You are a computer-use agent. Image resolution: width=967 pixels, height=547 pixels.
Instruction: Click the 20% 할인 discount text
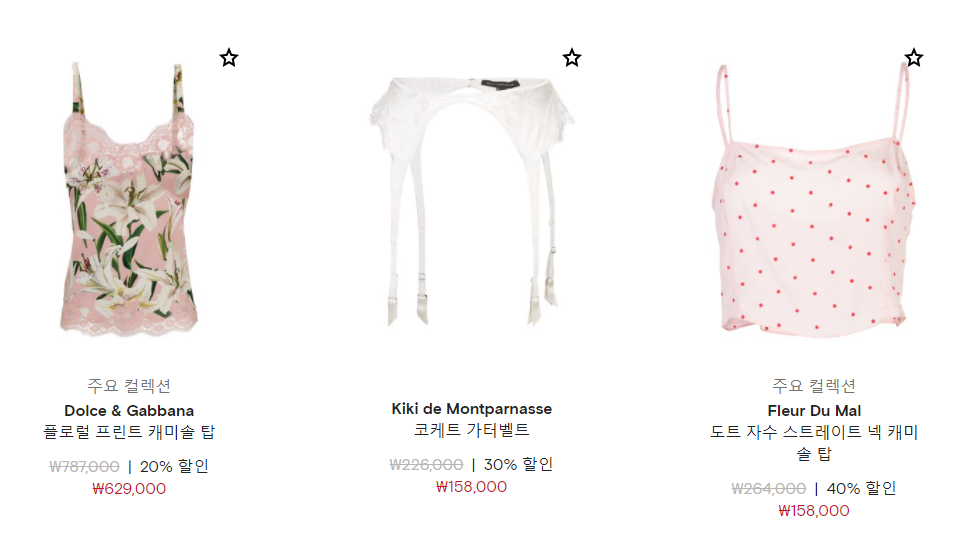click(x=175, y=467)
